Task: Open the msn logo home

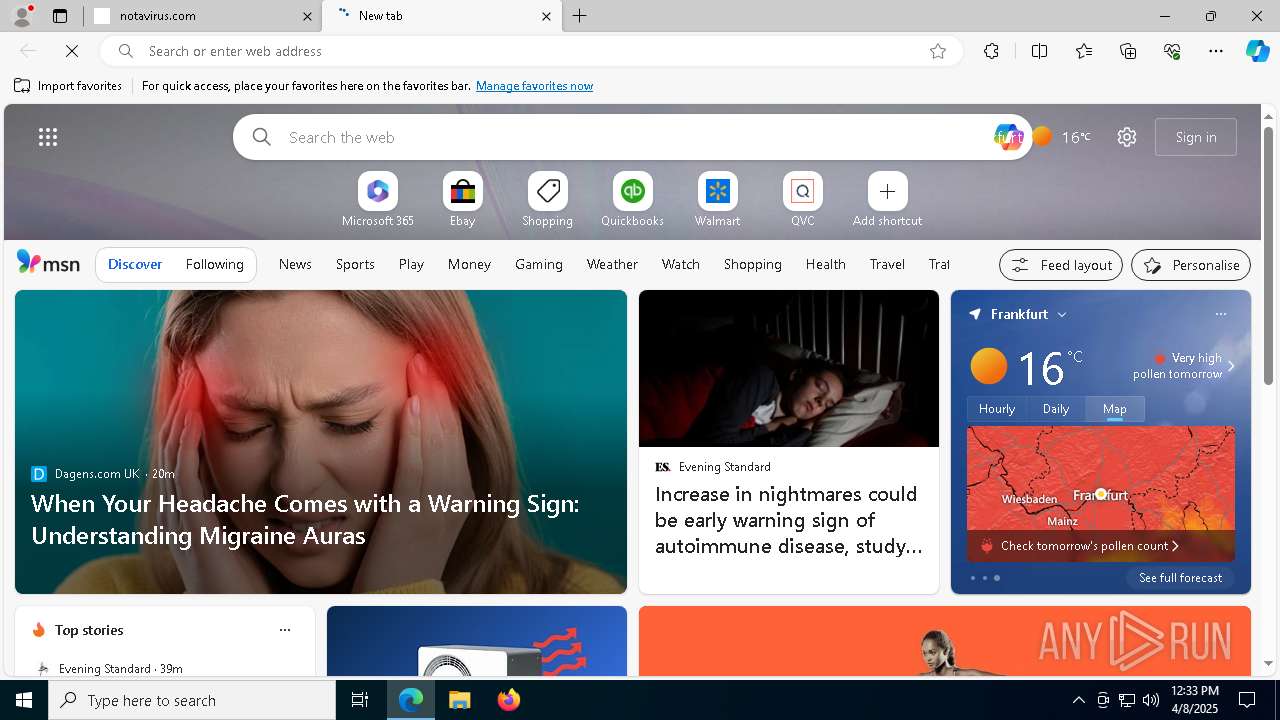Action: click(48, 263)
